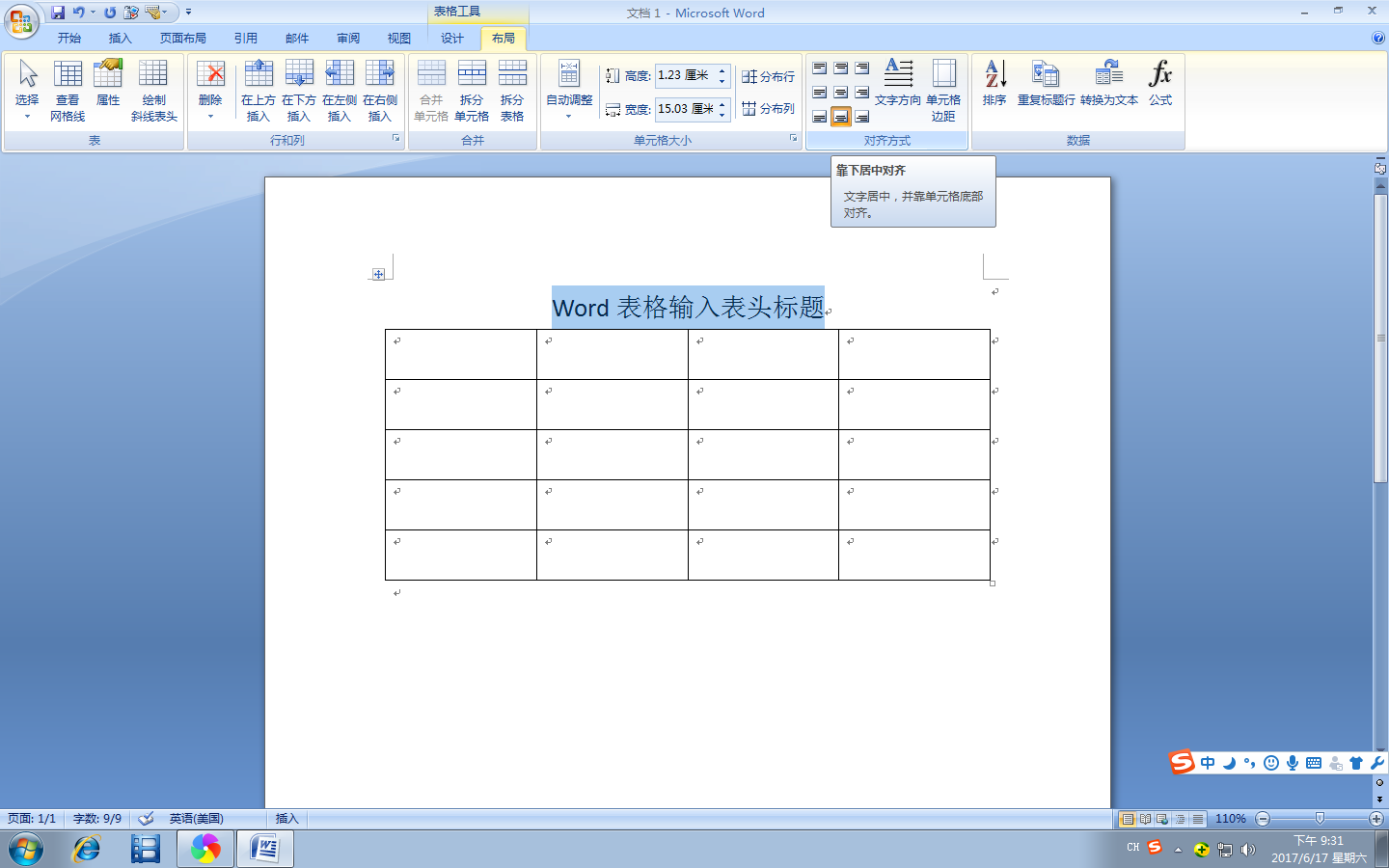Open the 审阅 (Review) tab
Screen dimensions: 1389x868
click(348, 39)
